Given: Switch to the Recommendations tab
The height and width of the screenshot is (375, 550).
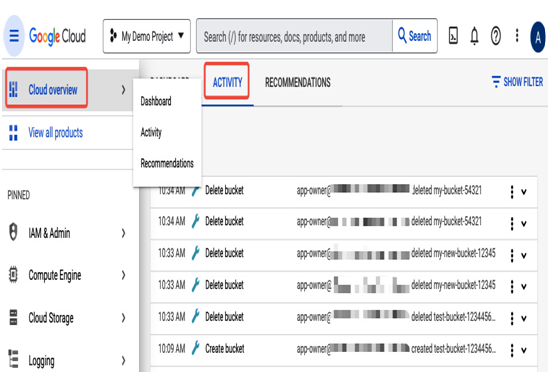Looking at the screenshot, I should (297, 82).
